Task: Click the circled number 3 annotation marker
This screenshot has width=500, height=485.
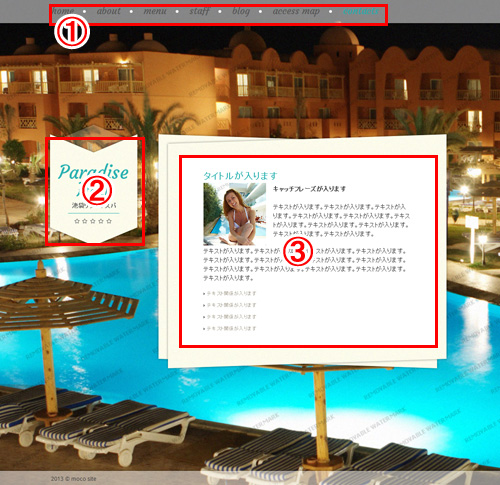Action: 298,252
